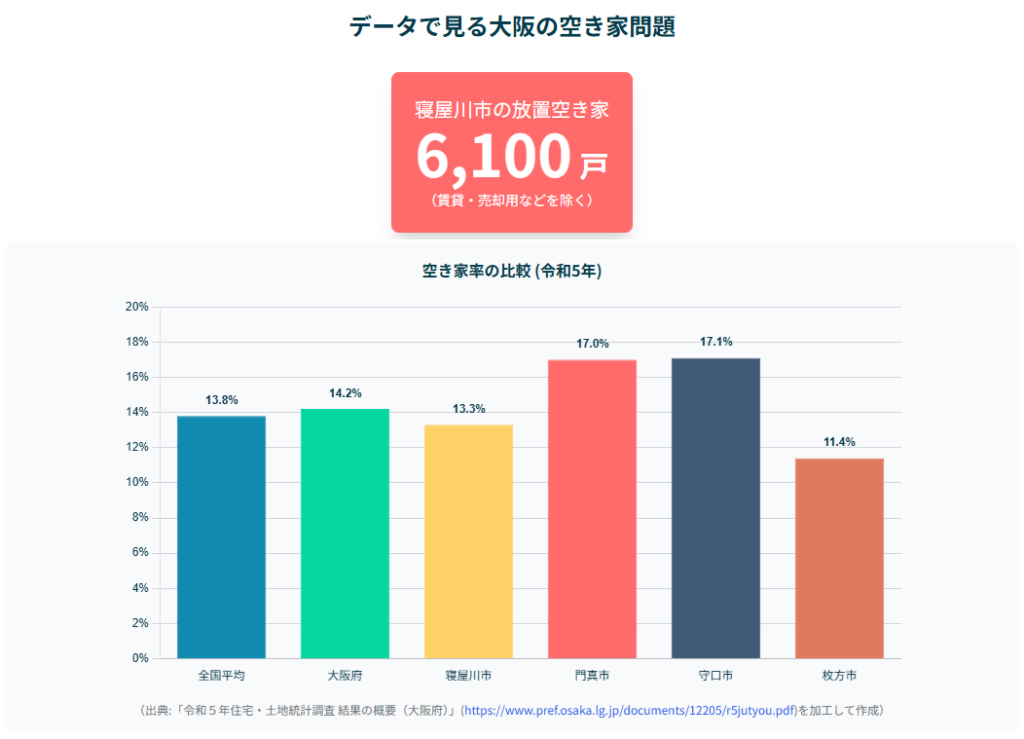Image resolution: width=1024 pixels, height=739 pixels.
Task: Open the pref.osaka.lg.jp source PDF link
Action: click(630, 711)
